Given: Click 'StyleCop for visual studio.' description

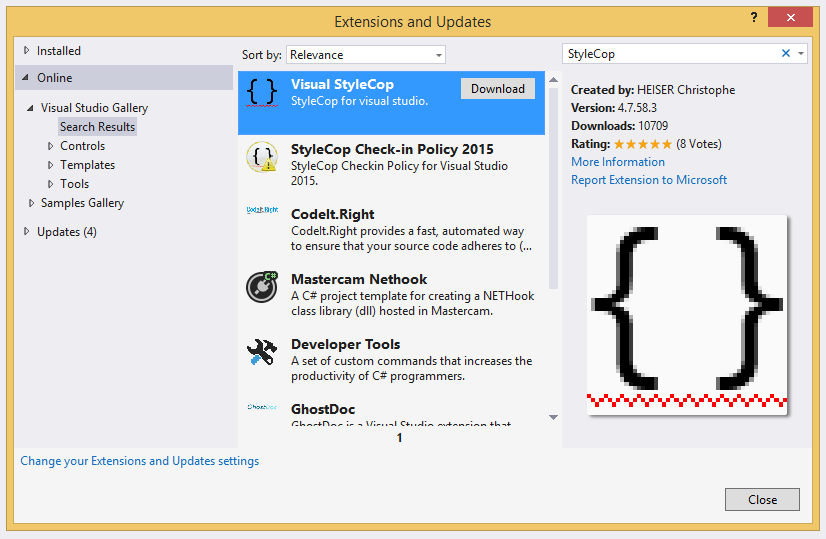Looking at the screenshot, I should [359, 101].
